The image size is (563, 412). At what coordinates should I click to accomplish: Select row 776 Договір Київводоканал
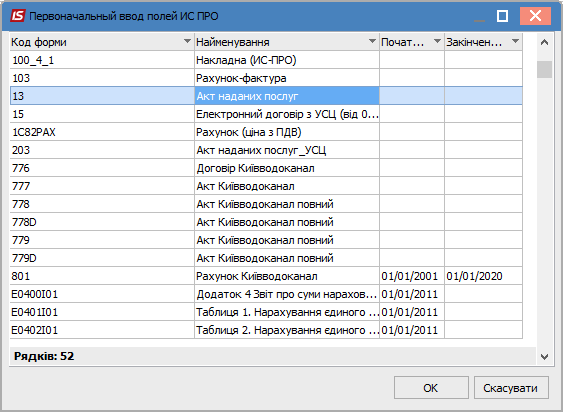tap(266, 168)
